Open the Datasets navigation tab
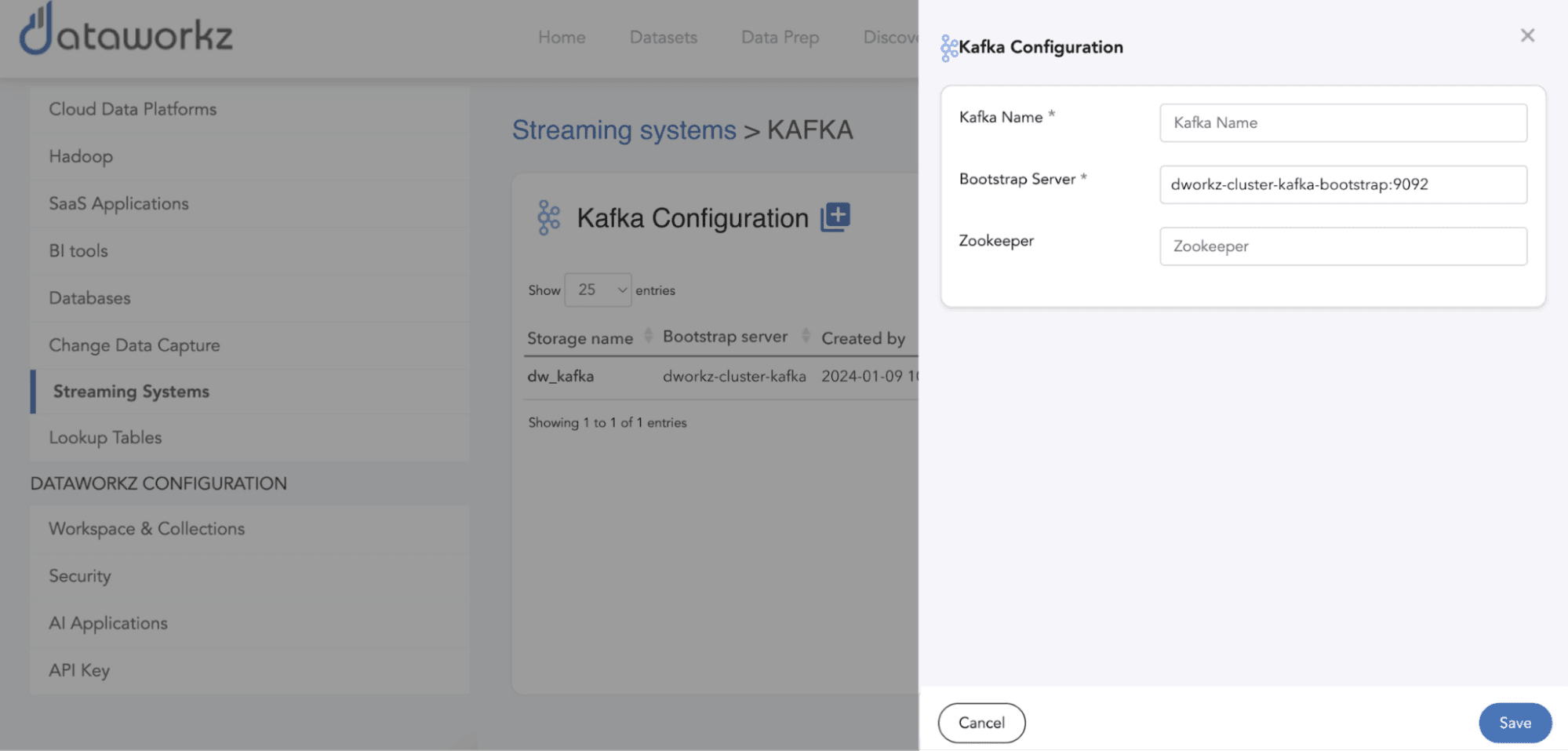This screenshot has height=751, width=1568. tap(663, 38)
